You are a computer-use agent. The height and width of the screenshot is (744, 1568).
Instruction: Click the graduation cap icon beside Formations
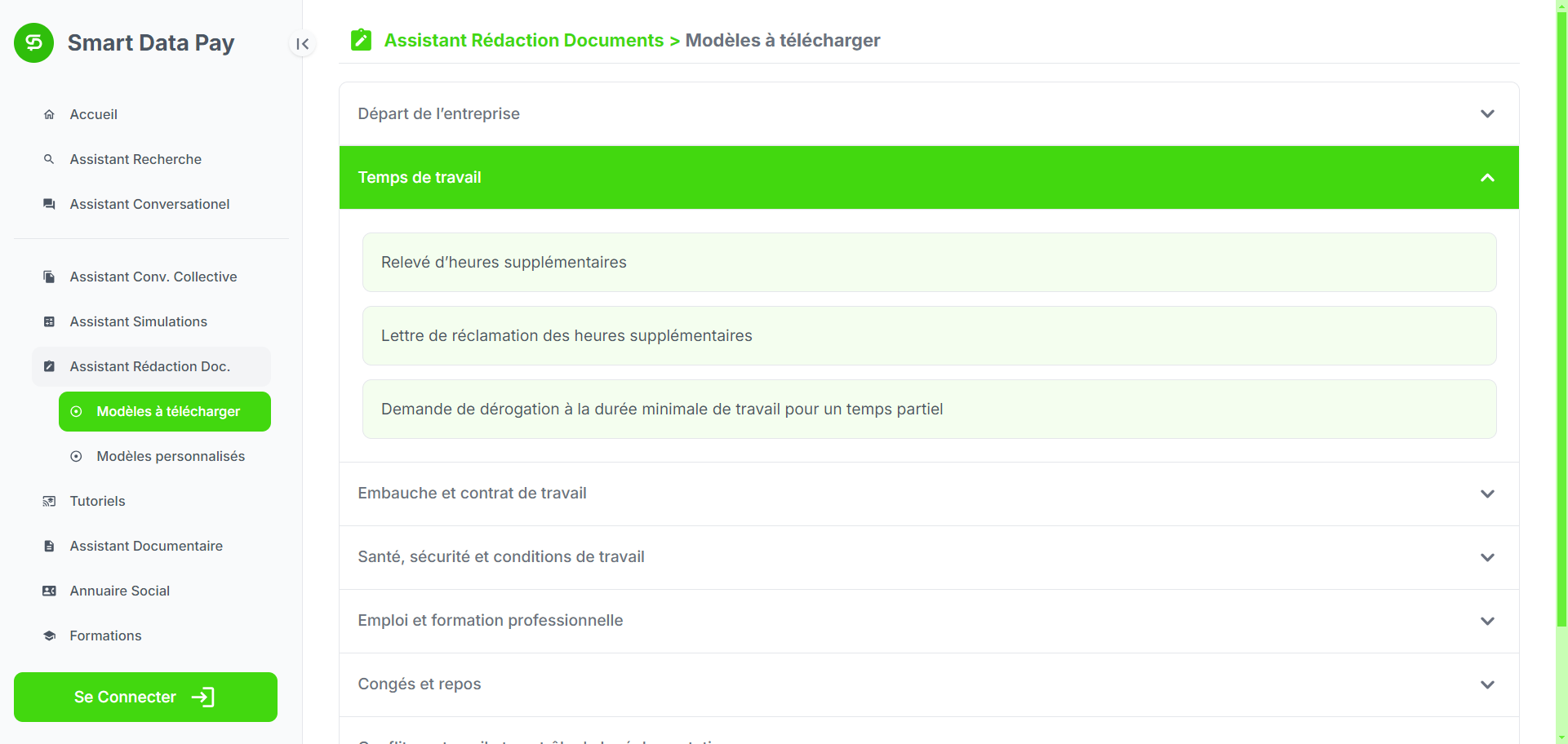pyautogui.click(x=49, y=635)
